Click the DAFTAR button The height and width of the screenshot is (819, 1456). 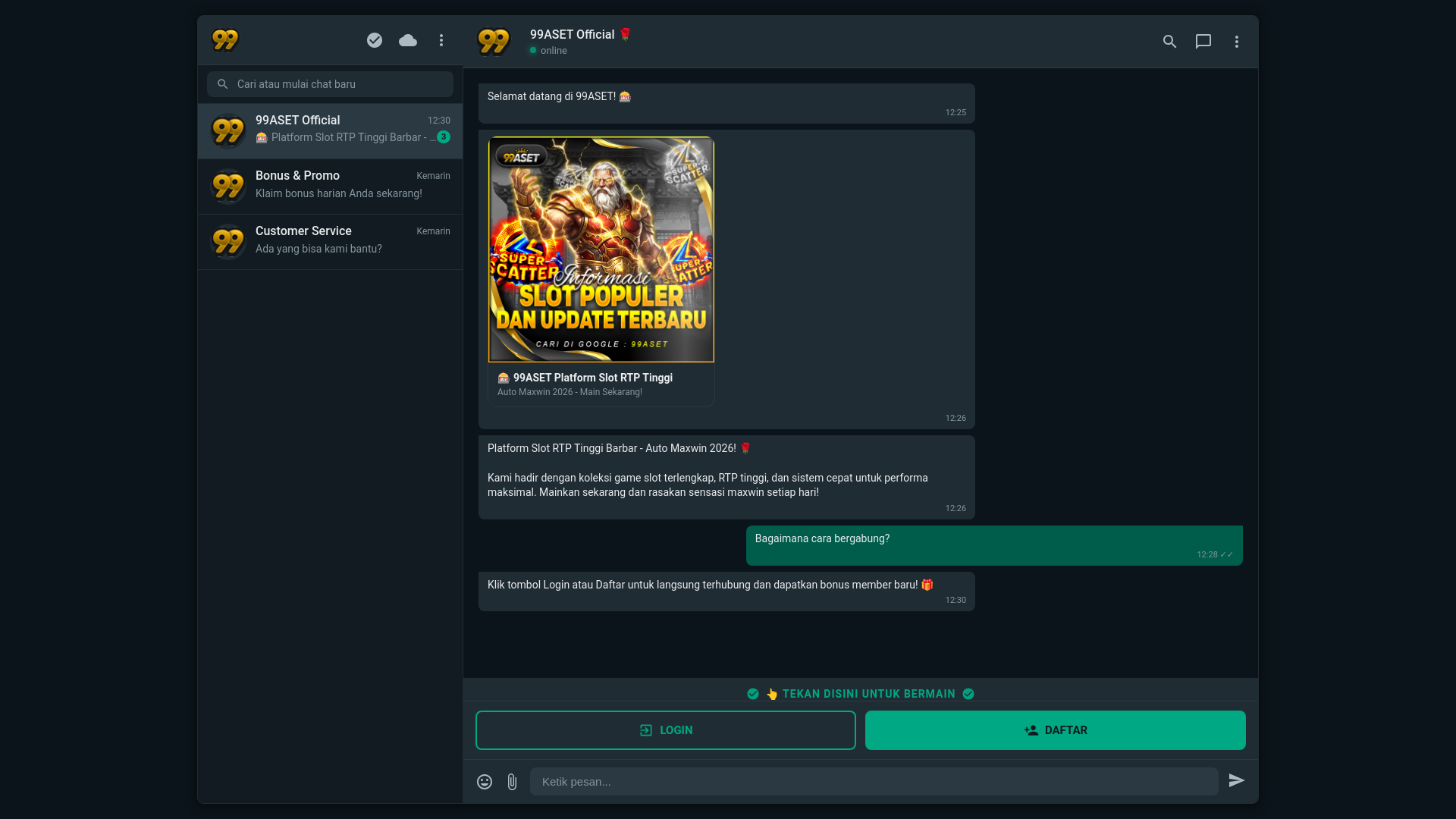pyautogui.click(x=1056, y=730)
